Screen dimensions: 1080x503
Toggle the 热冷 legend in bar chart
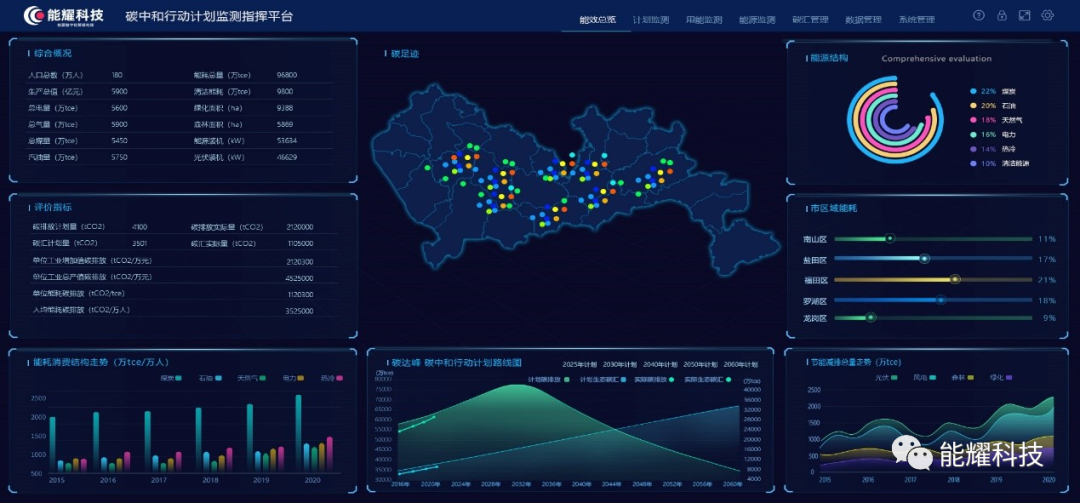pyautogui.click(x=332, y=379)
